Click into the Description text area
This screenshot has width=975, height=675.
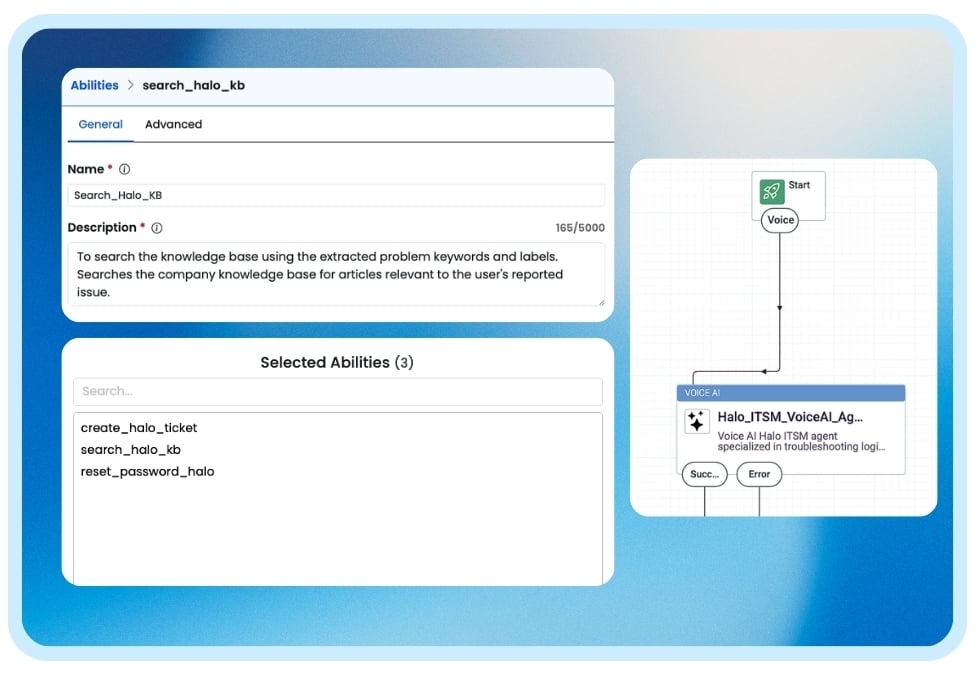pos(336,274)
